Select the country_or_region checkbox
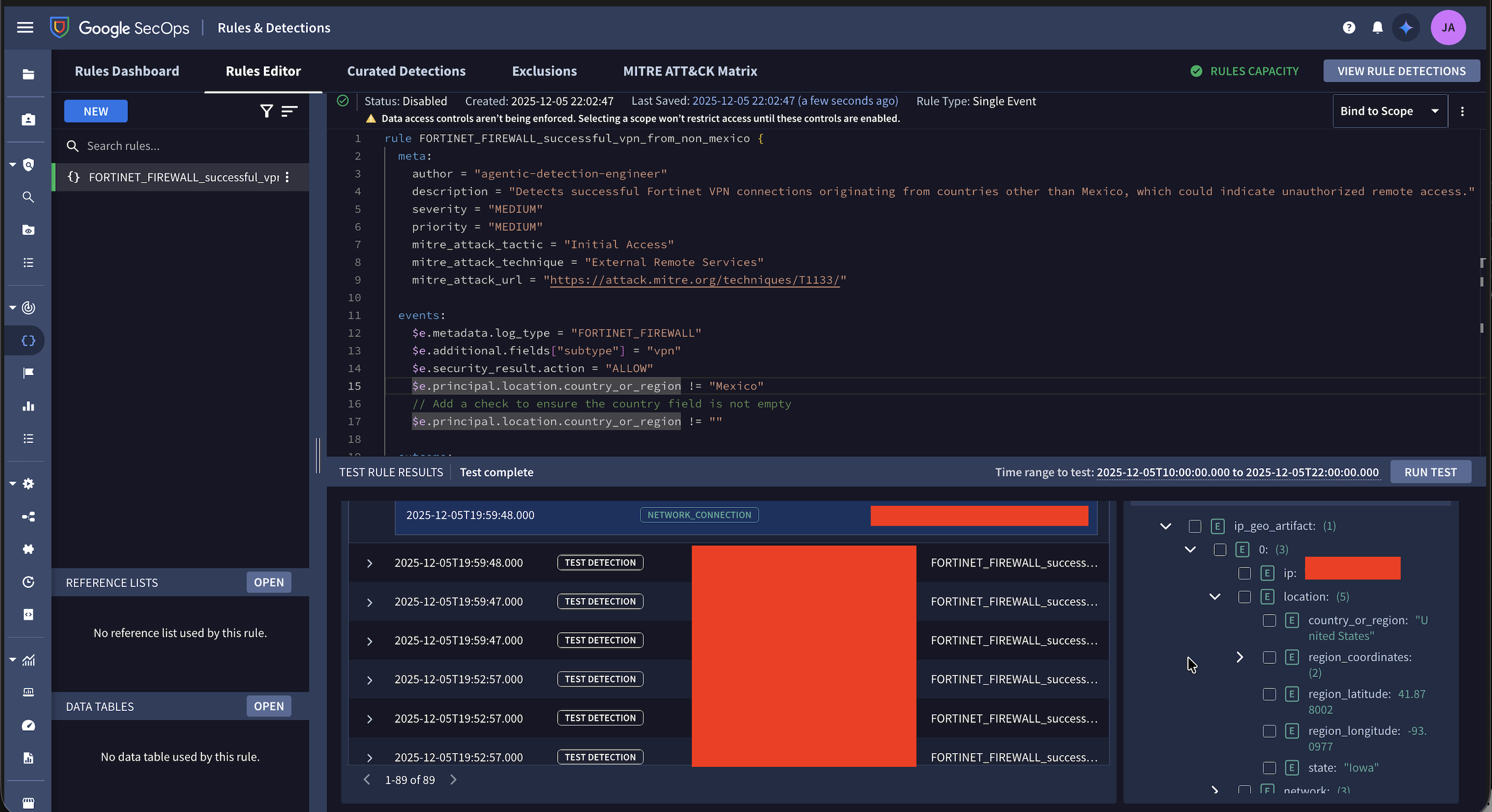 tap(1270, 620)
